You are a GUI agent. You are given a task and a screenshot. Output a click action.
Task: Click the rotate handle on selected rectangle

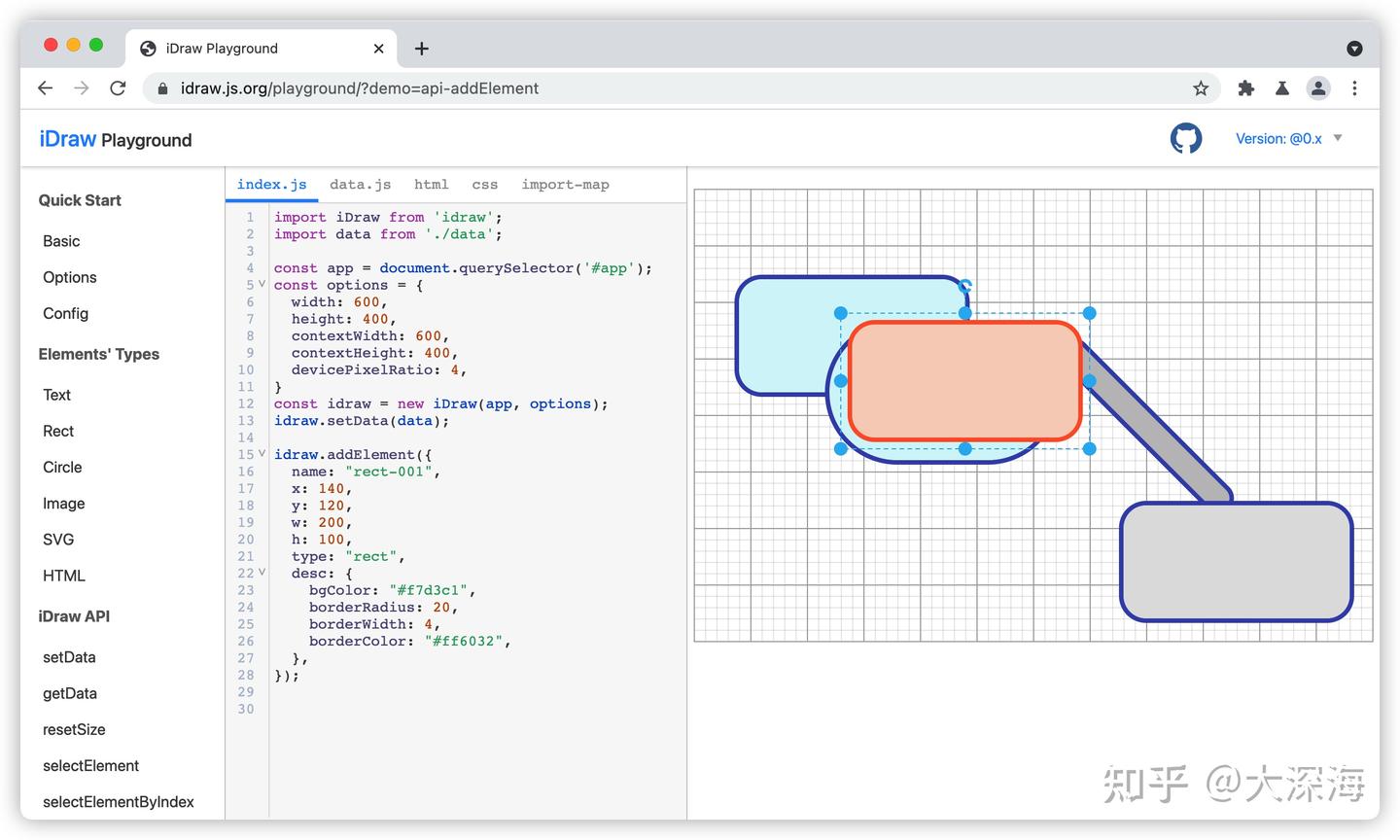(965, 286)
